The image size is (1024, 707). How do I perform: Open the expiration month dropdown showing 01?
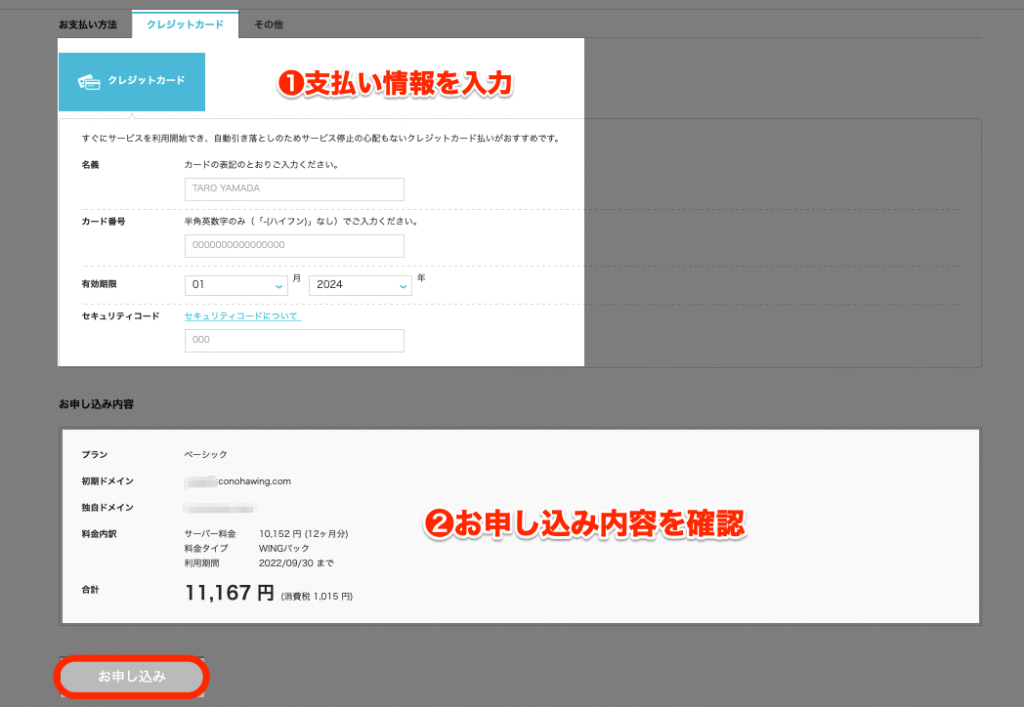tap(237, 285)
